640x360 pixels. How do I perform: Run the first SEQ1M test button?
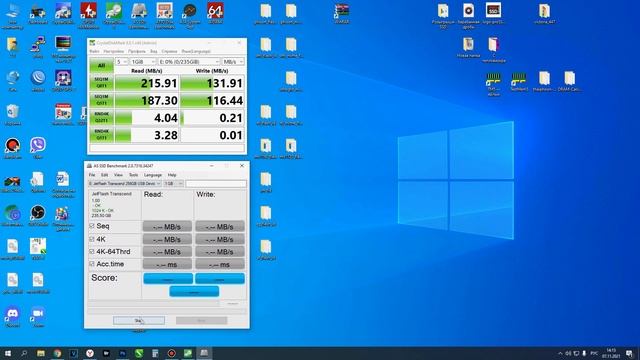coord(101,83)
